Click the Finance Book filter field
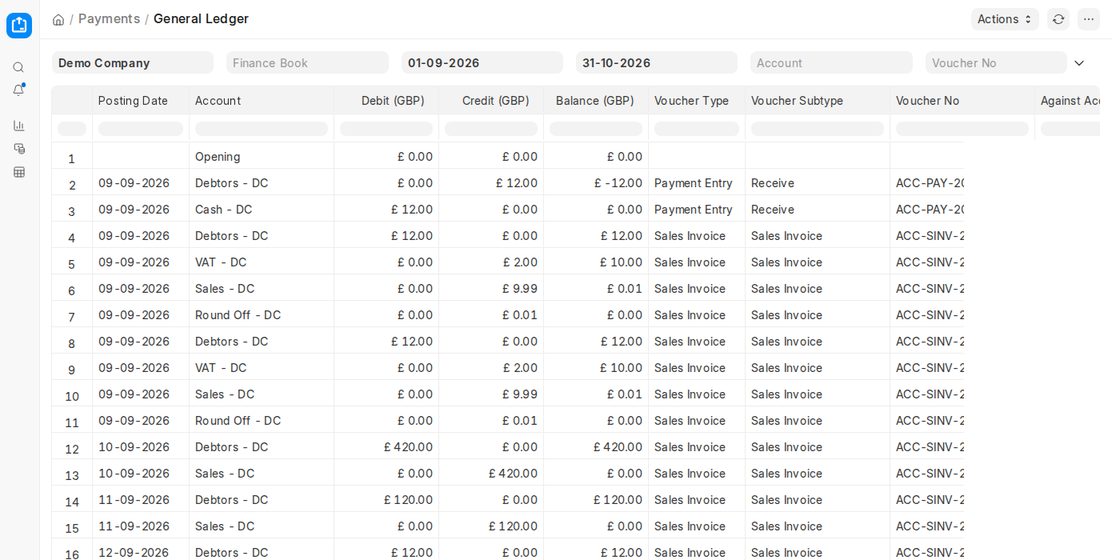The image size is (1120, 560). pos(308,63)
